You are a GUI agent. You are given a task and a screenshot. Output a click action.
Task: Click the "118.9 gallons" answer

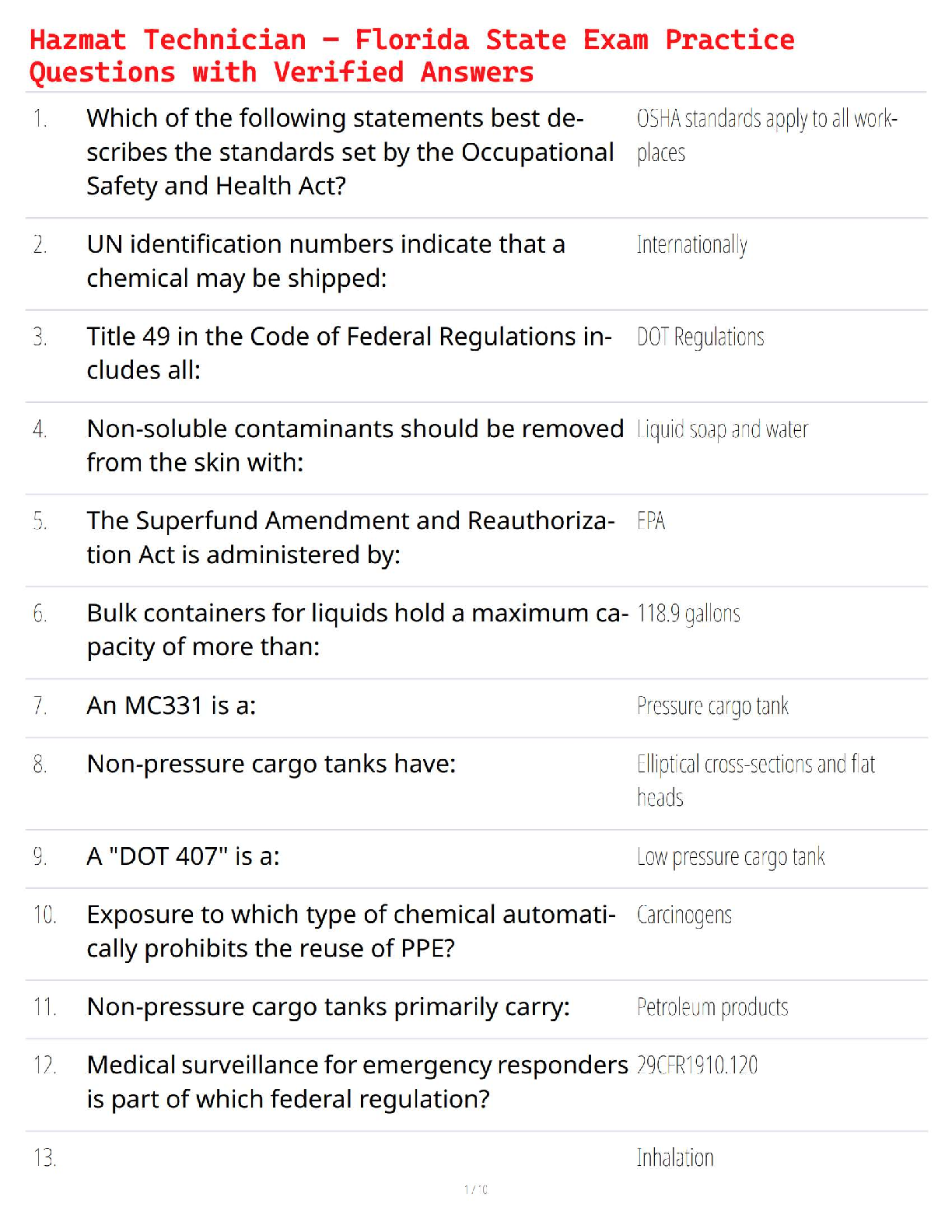point(688,614)
